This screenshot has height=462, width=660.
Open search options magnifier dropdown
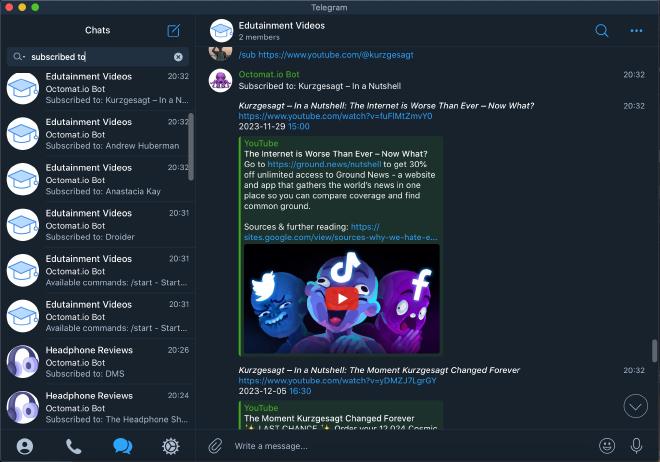pos(19,56)
